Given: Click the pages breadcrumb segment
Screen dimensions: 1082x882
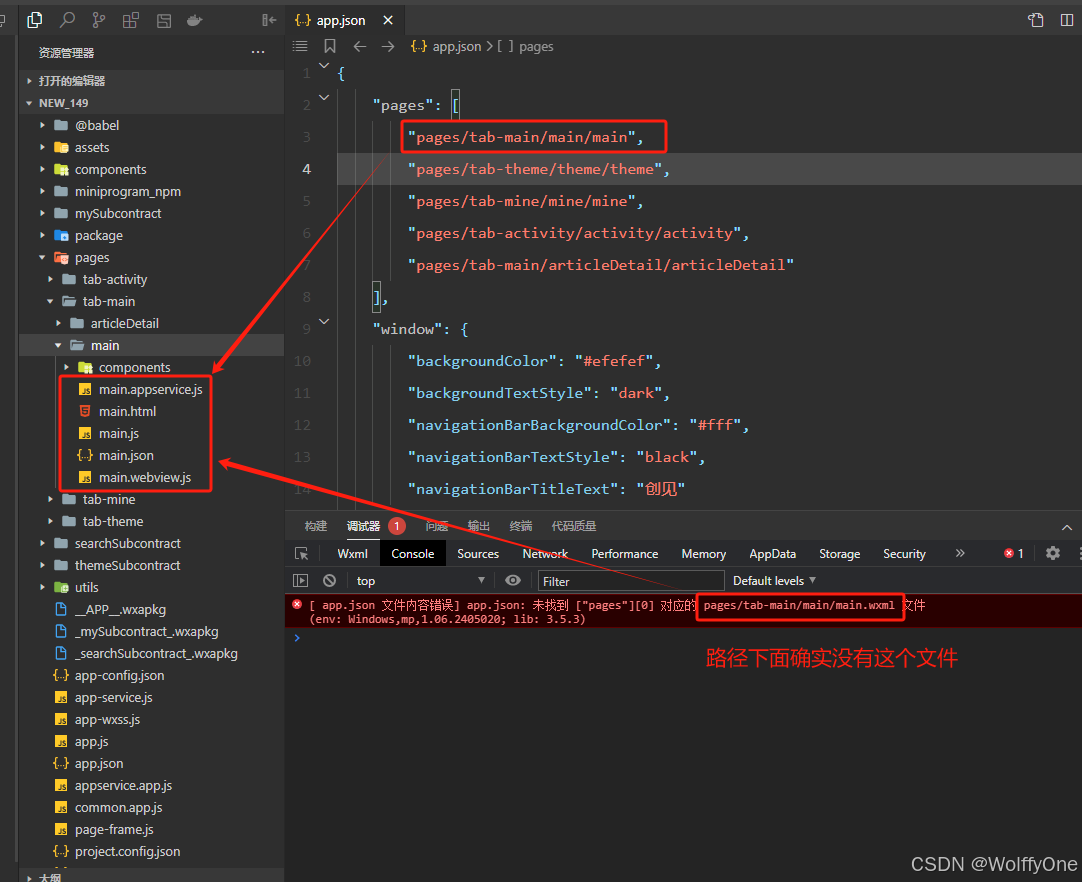Looking at the screenshot, I should click(536, 46).
